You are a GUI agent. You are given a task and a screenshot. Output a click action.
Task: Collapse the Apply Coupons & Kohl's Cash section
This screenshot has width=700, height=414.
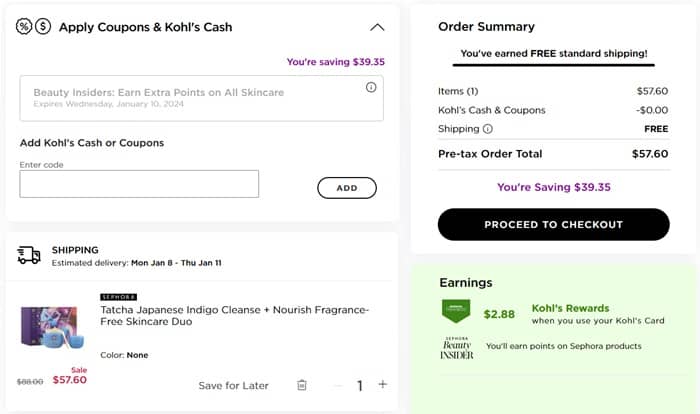(376, 27)
